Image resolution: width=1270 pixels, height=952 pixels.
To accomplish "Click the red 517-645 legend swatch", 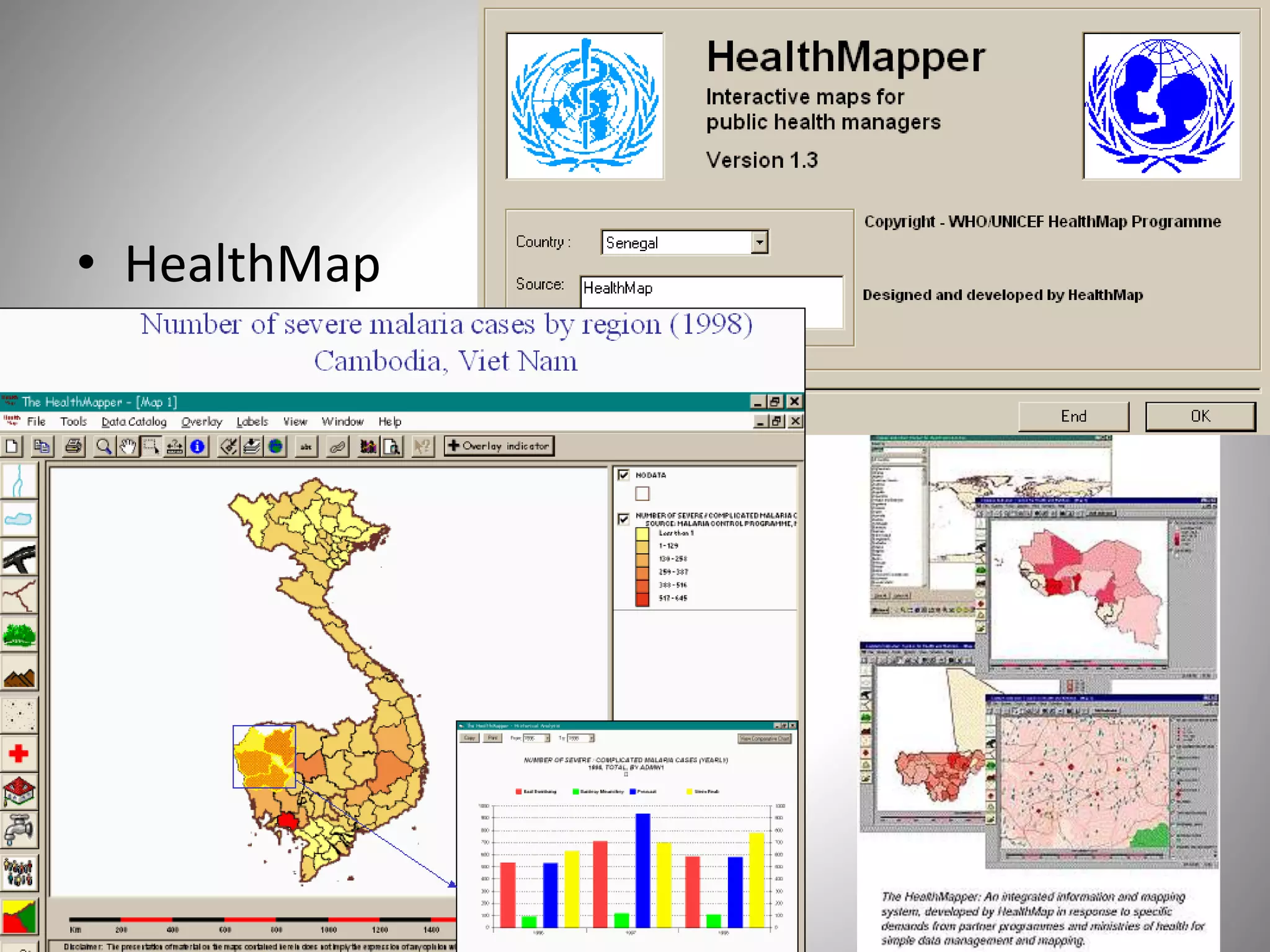I will pyautogui.click(x=642, y=599).
